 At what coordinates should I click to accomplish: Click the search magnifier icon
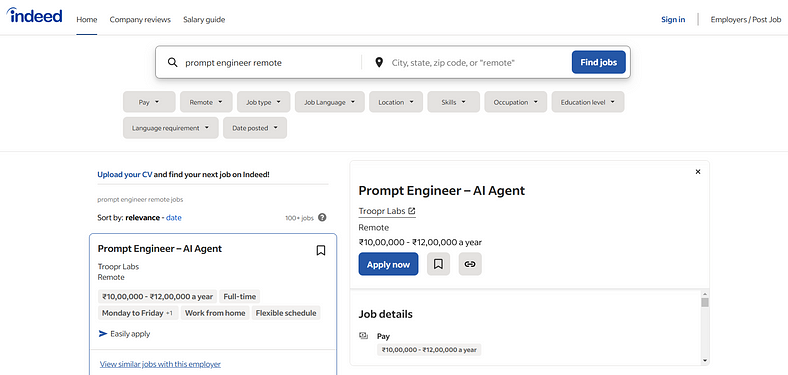(172, 62)
